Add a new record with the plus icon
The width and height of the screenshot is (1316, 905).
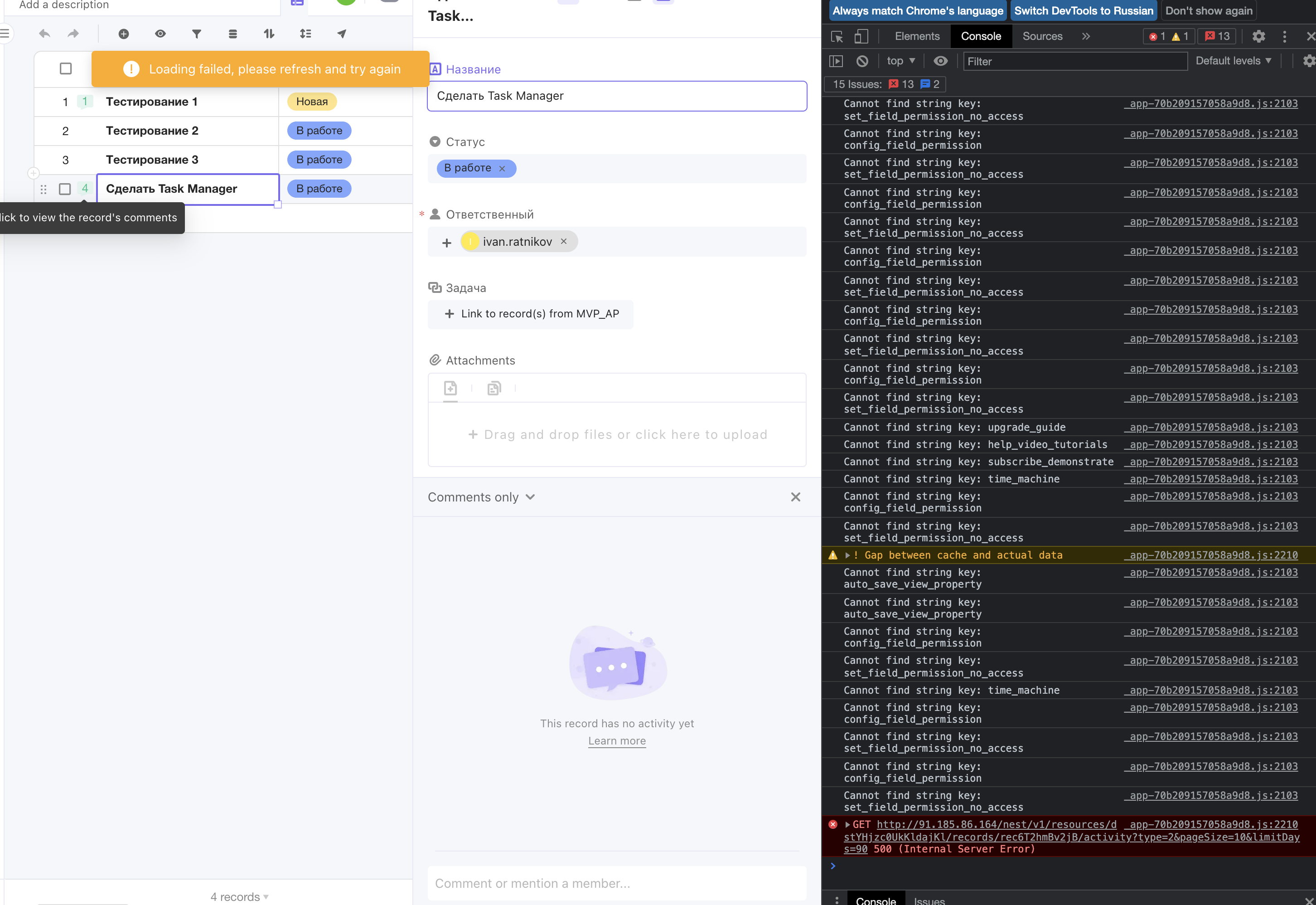124,34
